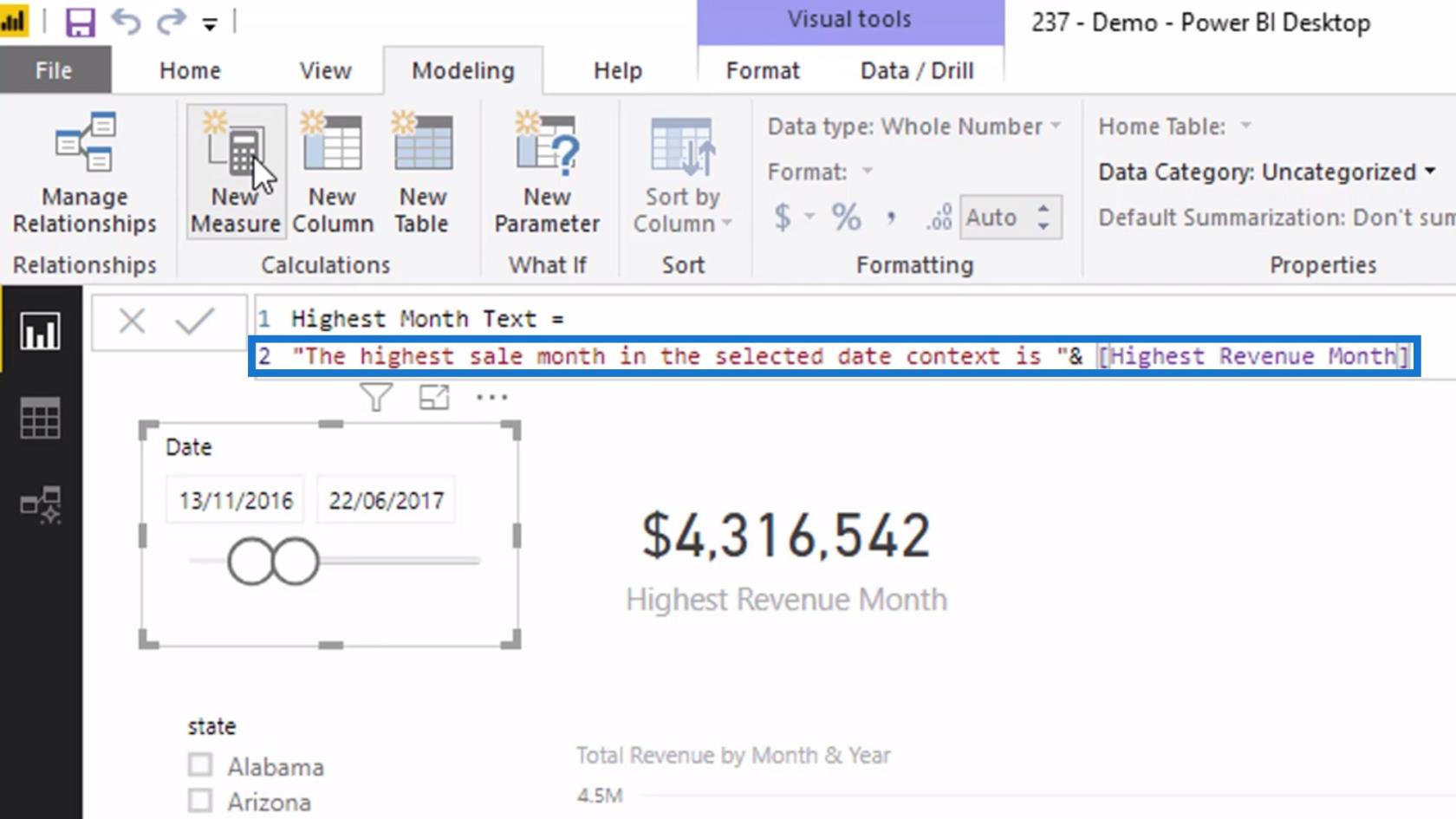
Task: Click the state slicer header
Action: coord(211,726)
